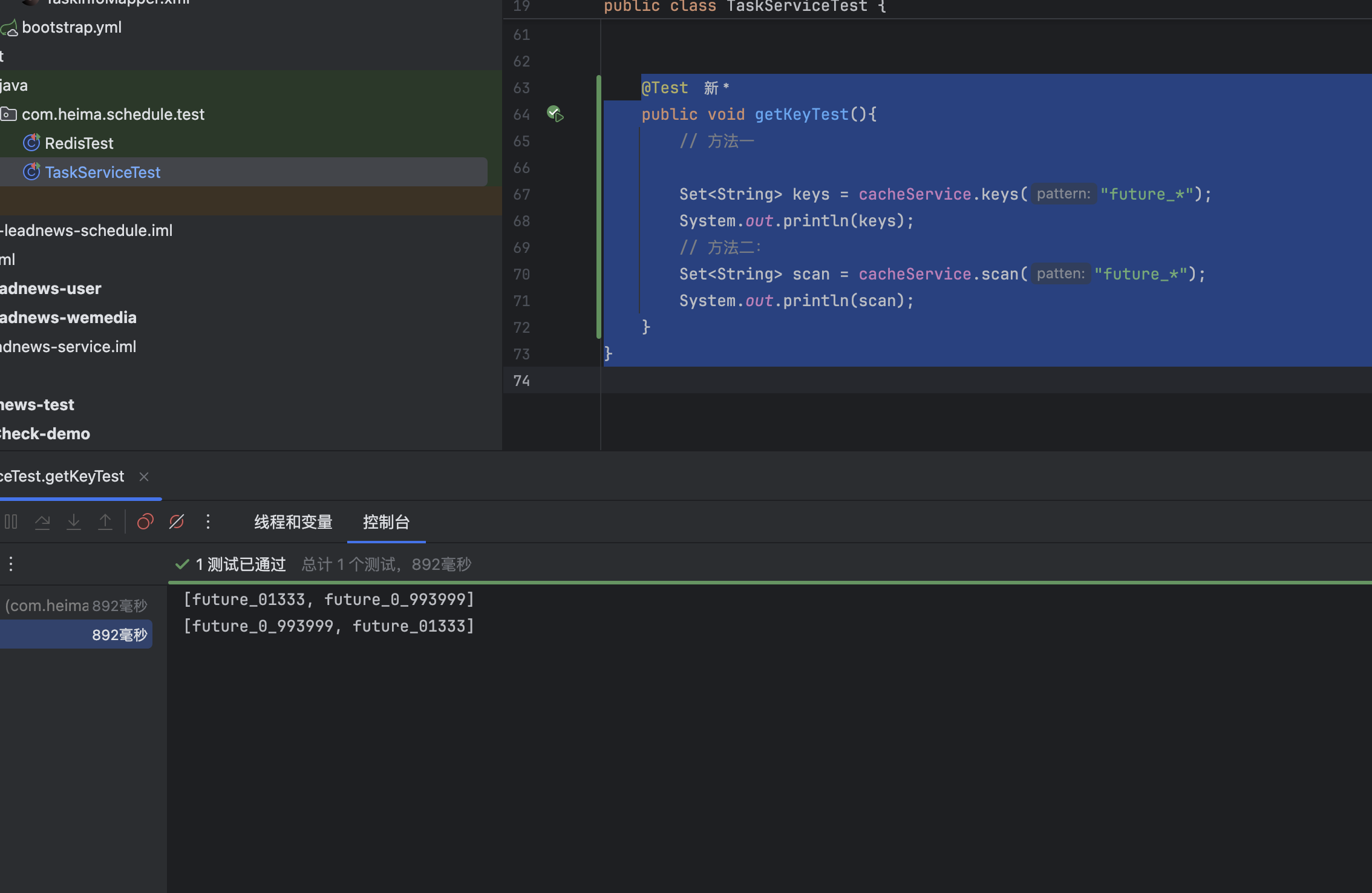The height and width of the screenshot is (893, 1372).
Task: Click the package folder icon beside com.heima.schedule.test
Action: pyautogui.click(x=8, y=114)
